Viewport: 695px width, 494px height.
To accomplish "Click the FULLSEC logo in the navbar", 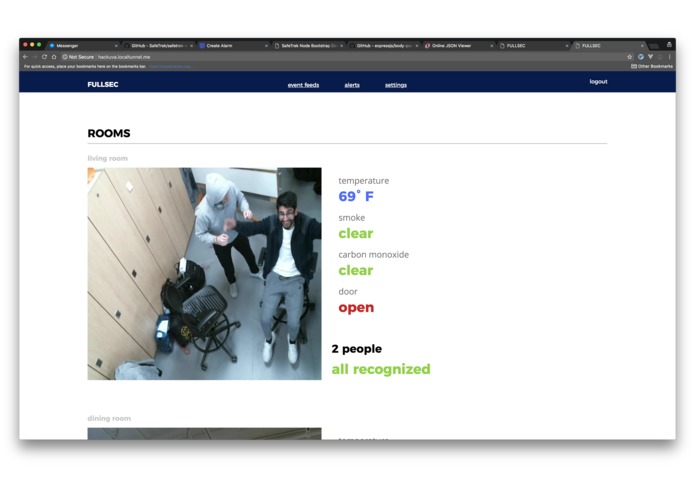I will [103, 84].
